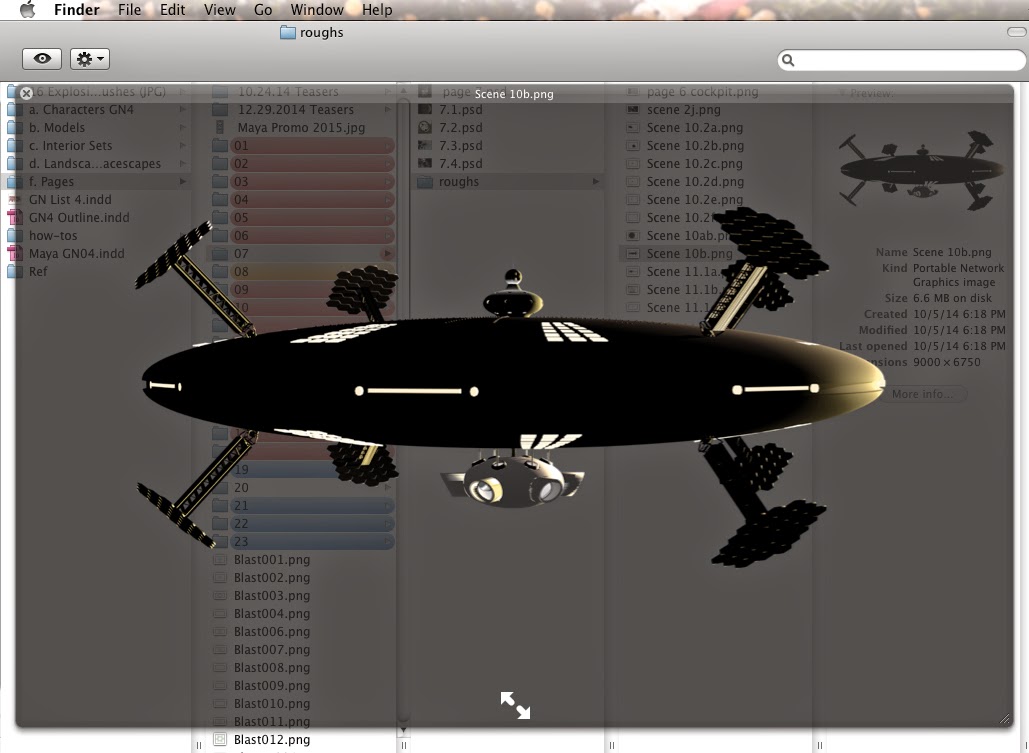Screen dimensions: 1029x753
Task: Click the folder icon for 04
Action: pyautogui.click(x=220, y=200)
